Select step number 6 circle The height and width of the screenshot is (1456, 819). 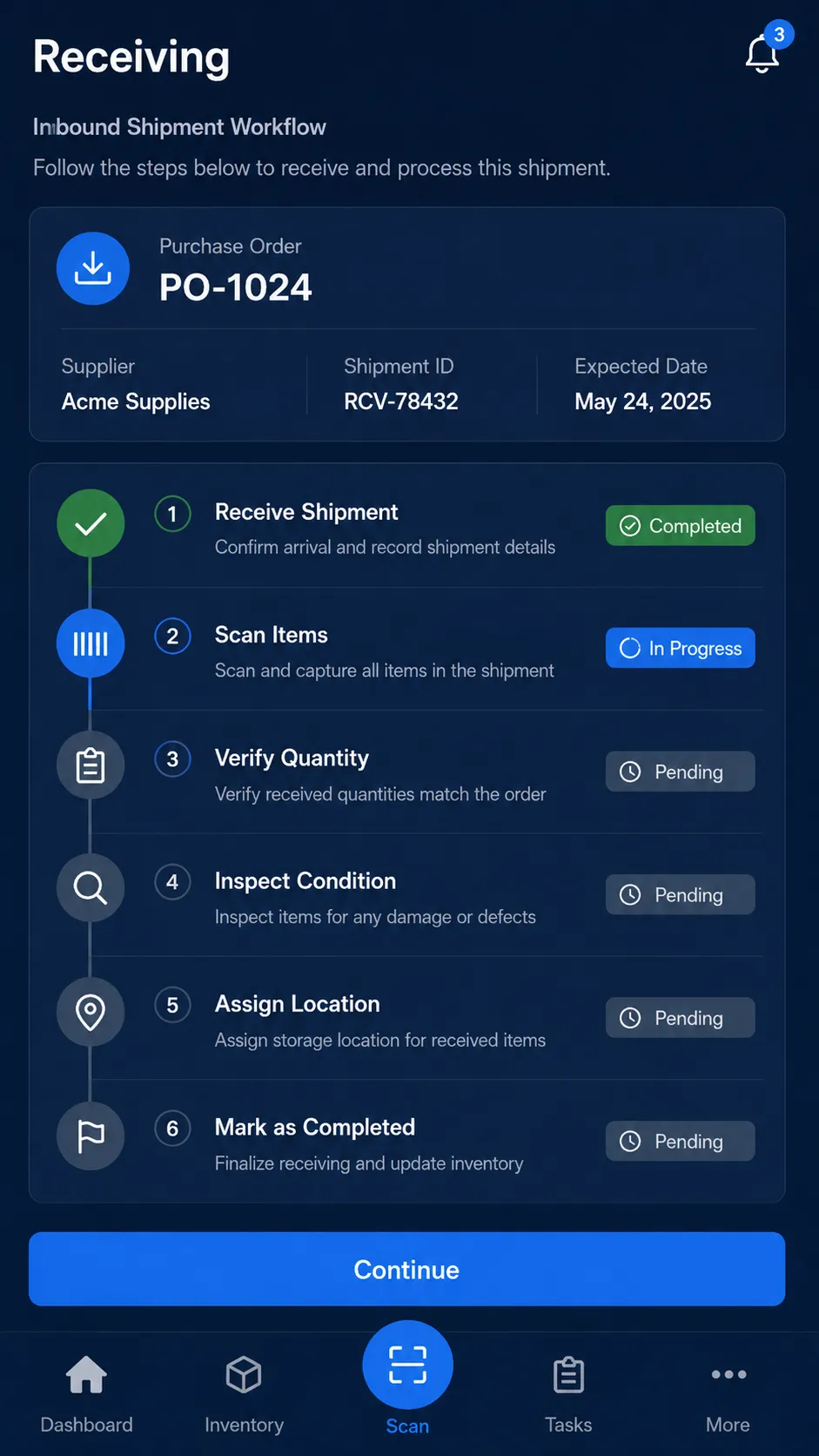[172, 1129]
